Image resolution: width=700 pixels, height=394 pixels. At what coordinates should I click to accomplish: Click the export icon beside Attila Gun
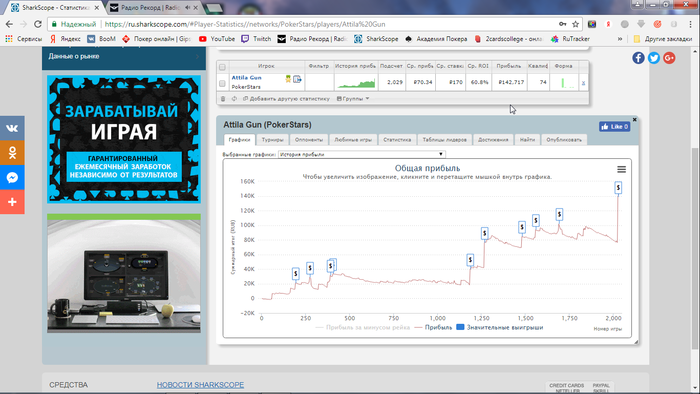point(297,79)
